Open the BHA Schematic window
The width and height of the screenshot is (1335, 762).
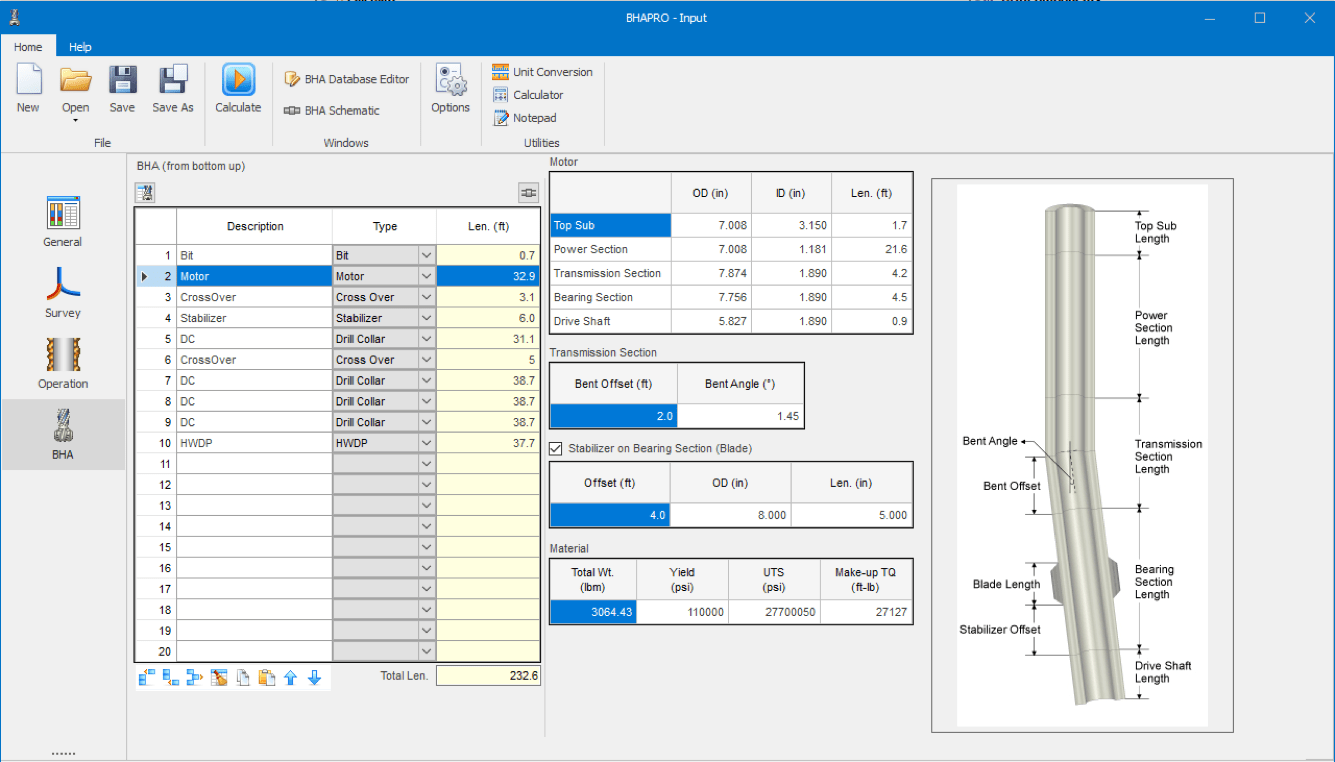[331, 111]
